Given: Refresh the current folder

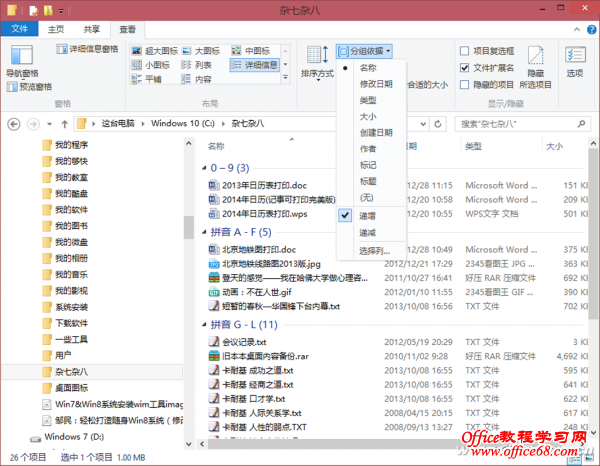Looking at the screenshot, I should point(438,124).
